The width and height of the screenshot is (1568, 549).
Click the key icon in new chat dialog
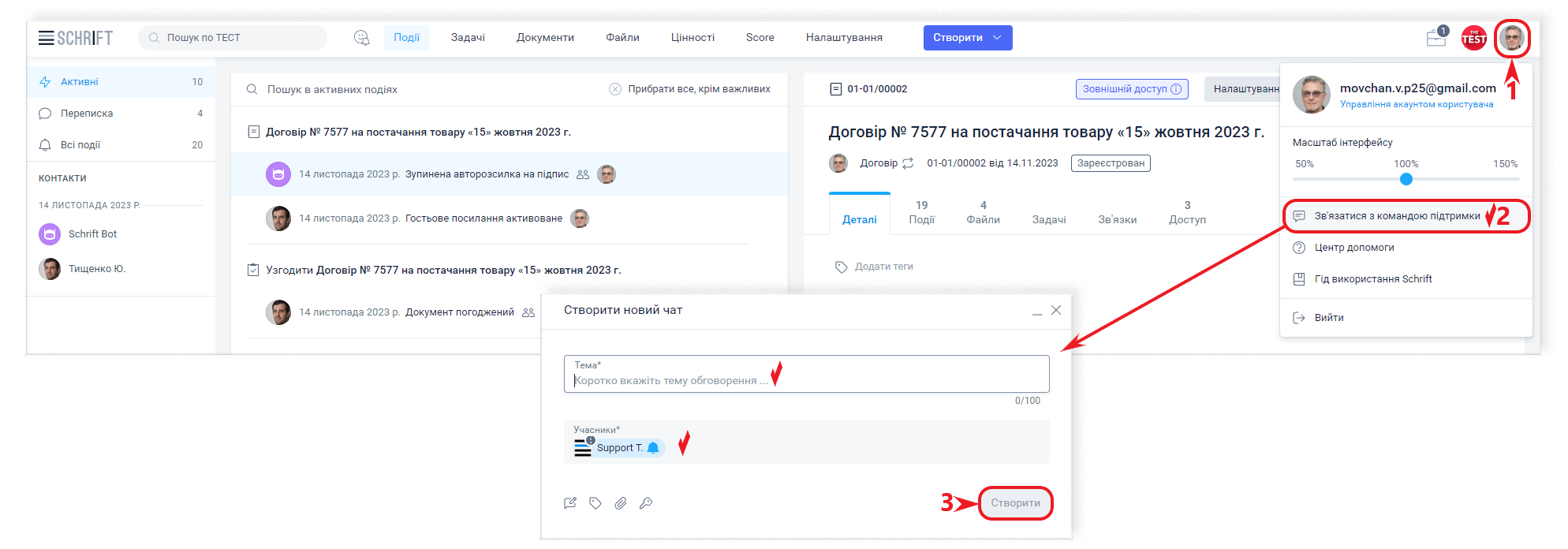click(x=646, y=503)
